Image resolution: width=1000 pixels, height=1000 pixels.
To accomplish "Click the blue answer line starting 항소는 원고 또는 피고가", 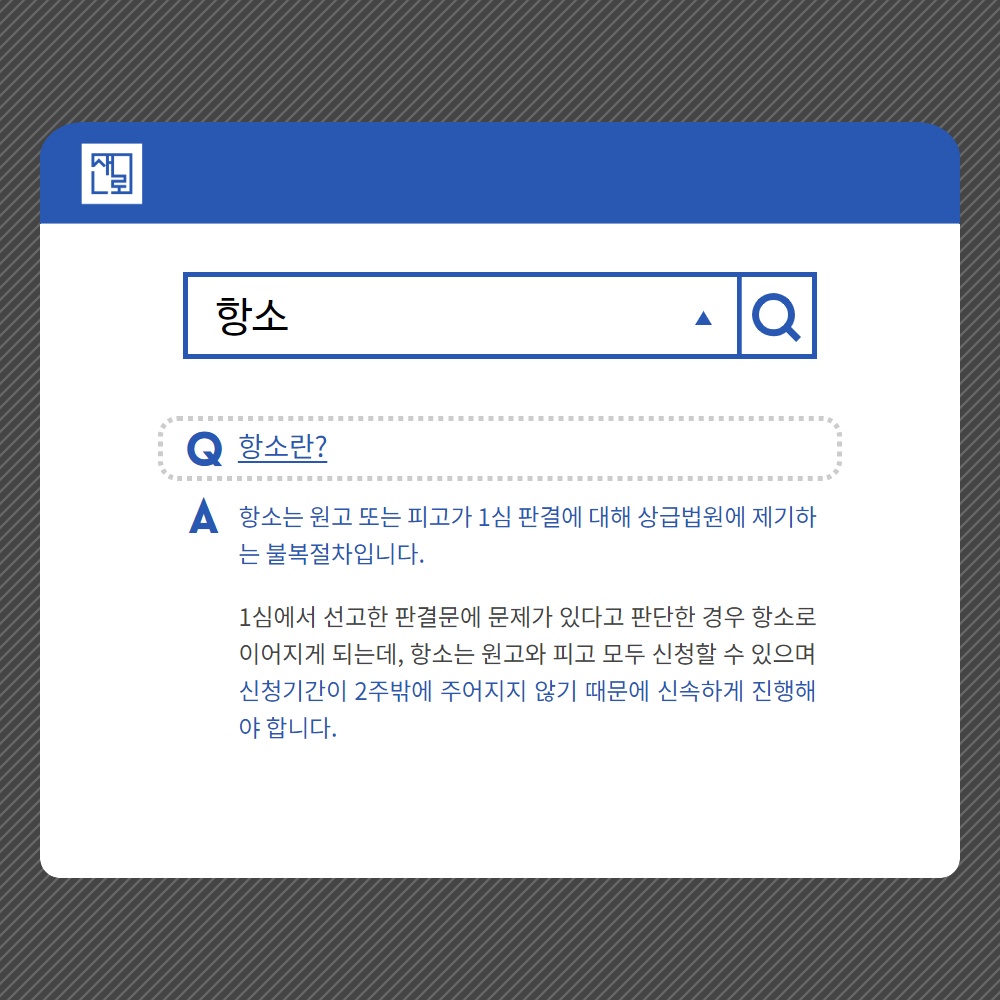I will pyautogui.click(x=527, y=517).
